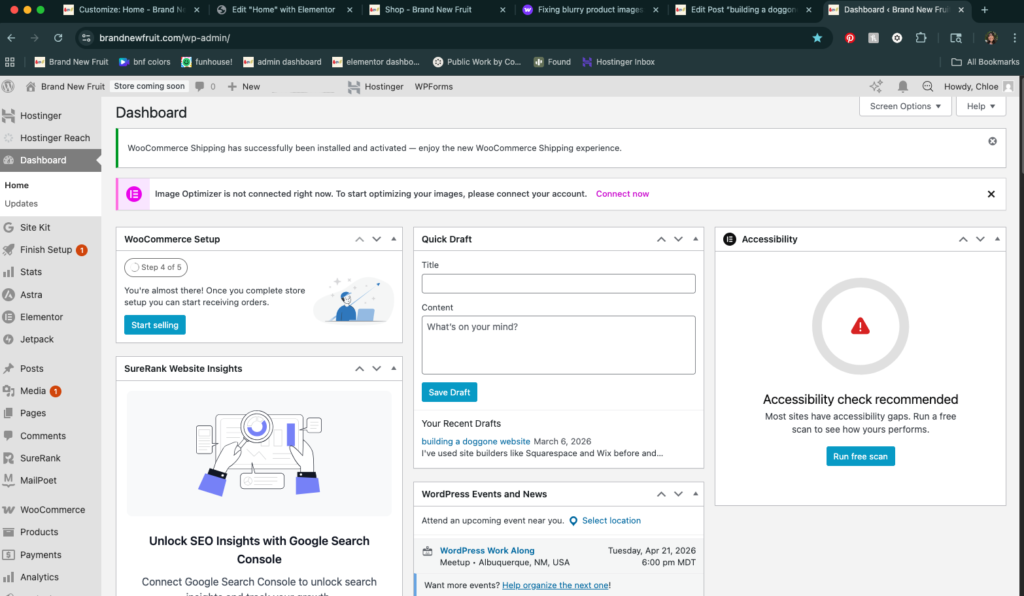Dismiss the WooCommerce Shipping notice

coord(992,141)
